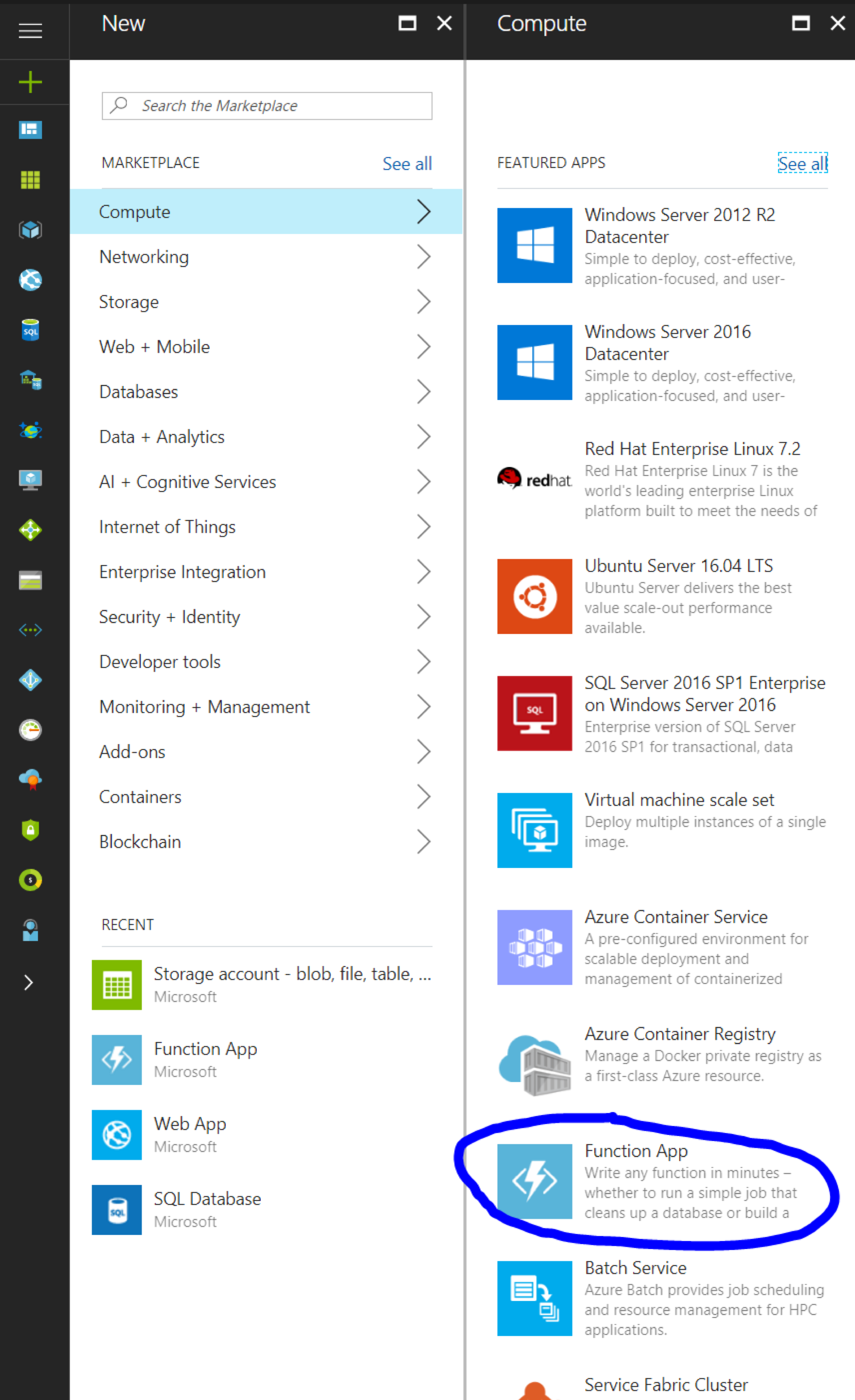
Task: Open SQL databases icon in sidebar
Action: (30, 330)
